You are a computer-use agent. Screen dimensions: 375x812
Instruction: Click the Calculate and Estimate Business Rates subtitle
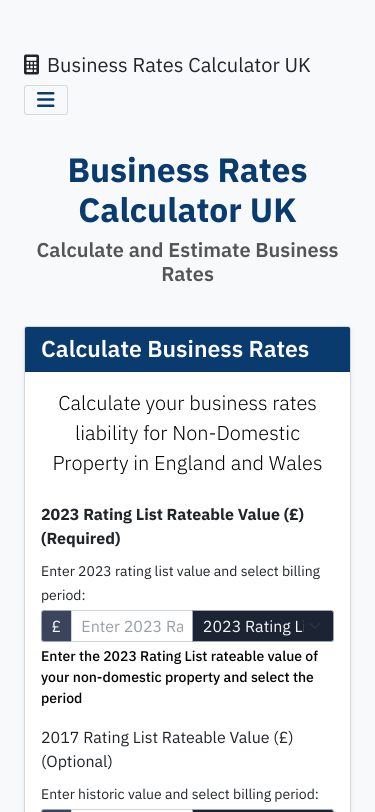[188, 262]
